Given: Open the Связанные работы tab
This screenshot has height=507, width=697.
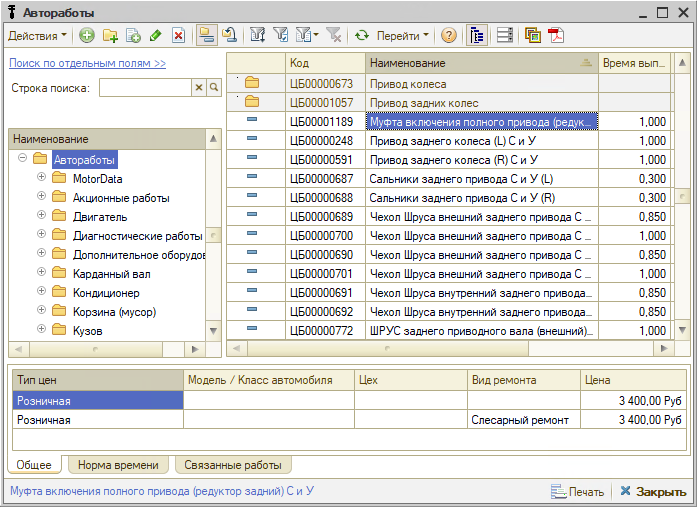Looking at the screenshot, I should point(233,465).
